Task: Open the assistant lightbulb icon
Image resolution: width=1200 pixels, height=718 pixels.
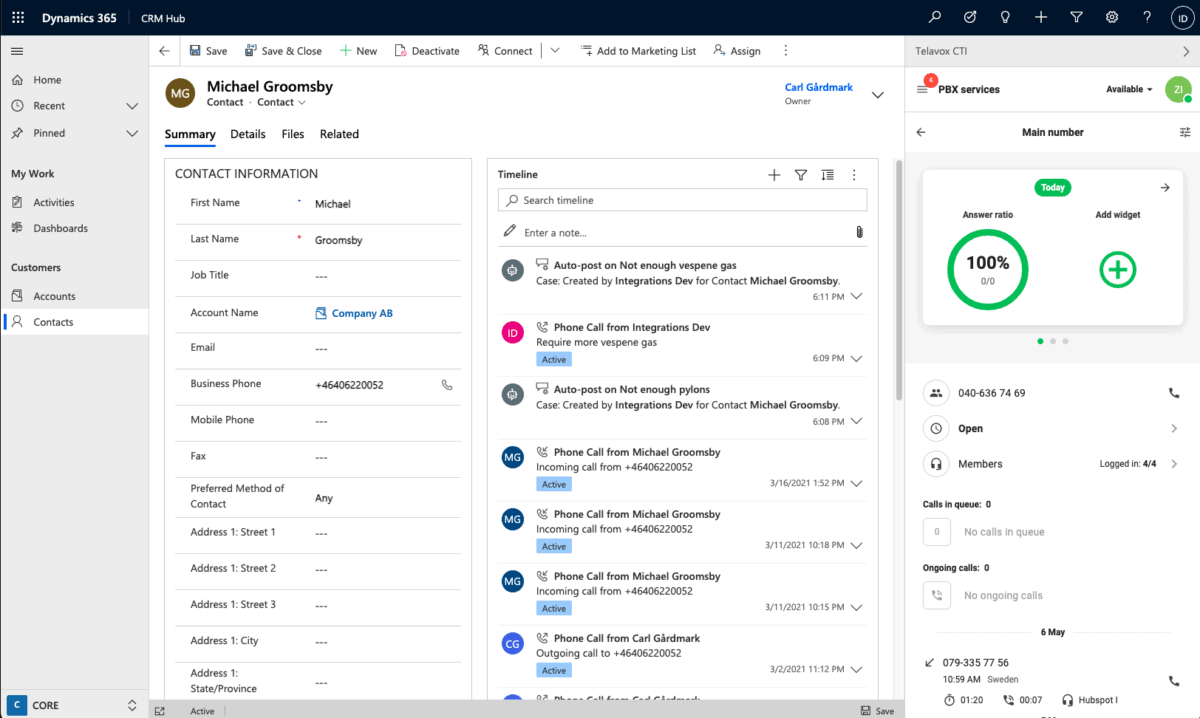Action: pos(1005,18)
